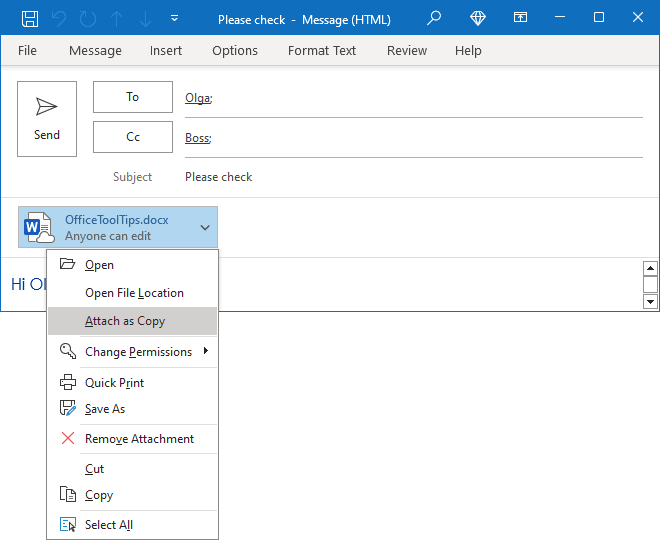Viewport: 660px width, 540px height.
Task: Click the Select All icon
Action: [68, 524]
